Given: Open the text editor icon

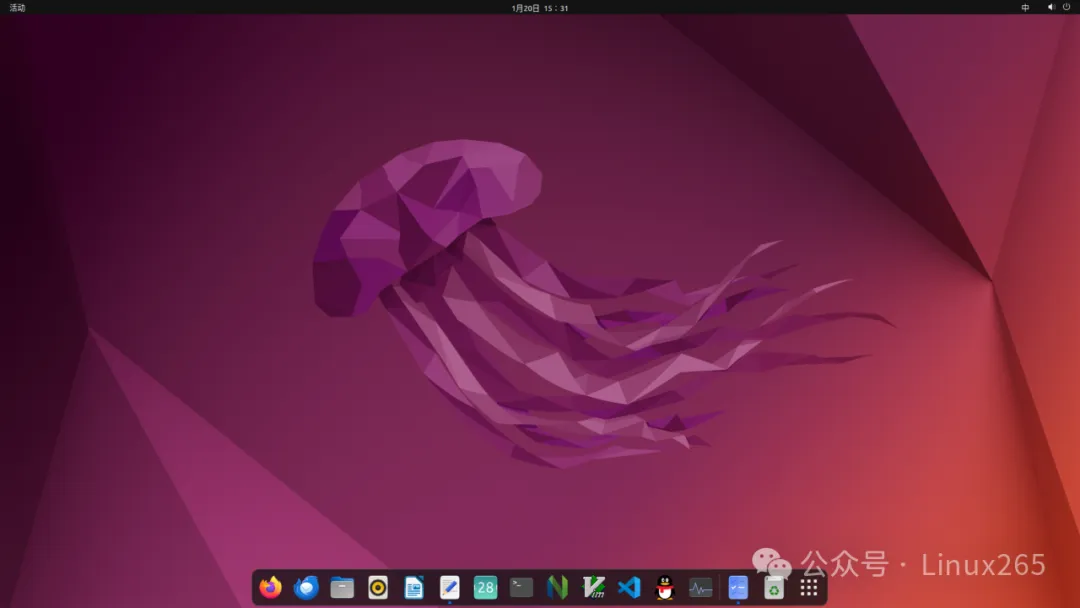Looking at the screenshot, I should pyautogui.click(x=450, y=587).
